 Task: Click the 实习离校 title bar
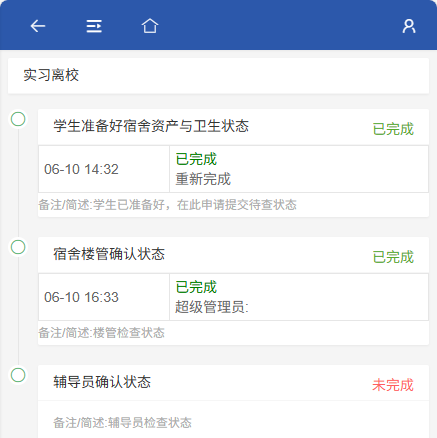[218, 76]
